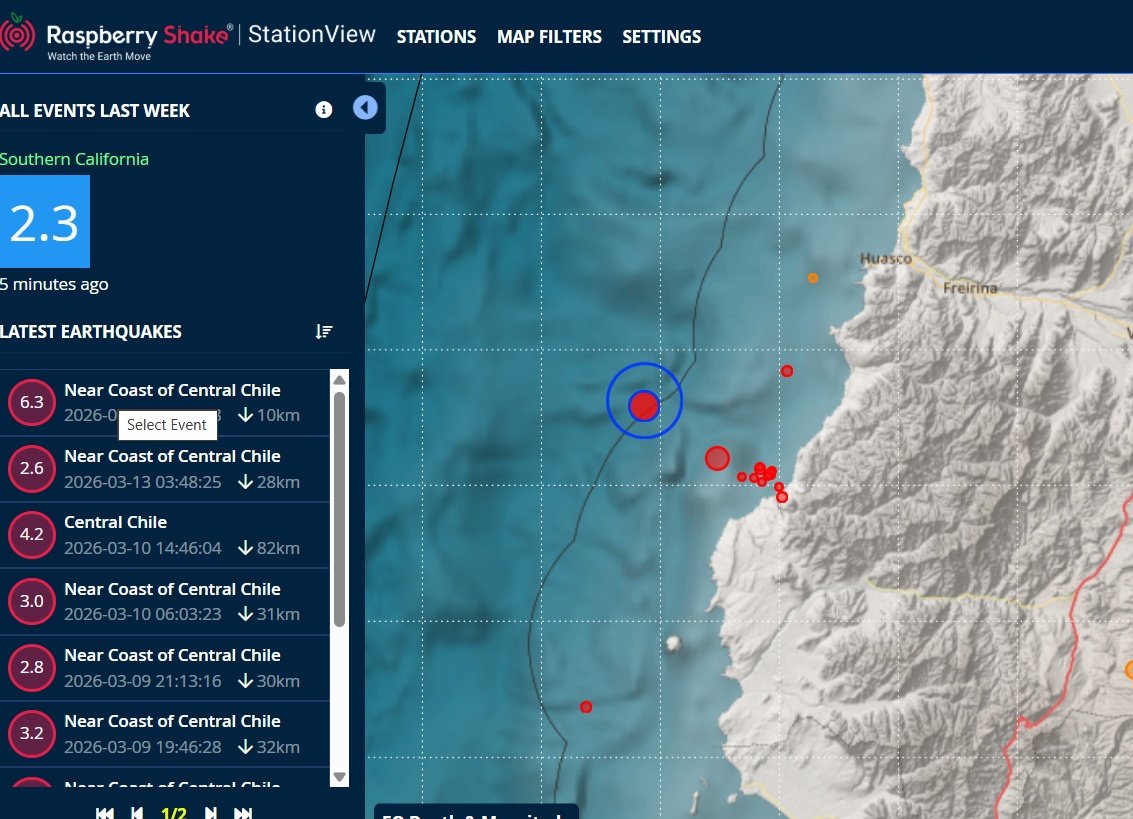The height and width of the screenshot is (819, 1133).
Task: Select the 3.0 event dated 2026-03-10 06:03:23
Action: click(x=165, y=601)
